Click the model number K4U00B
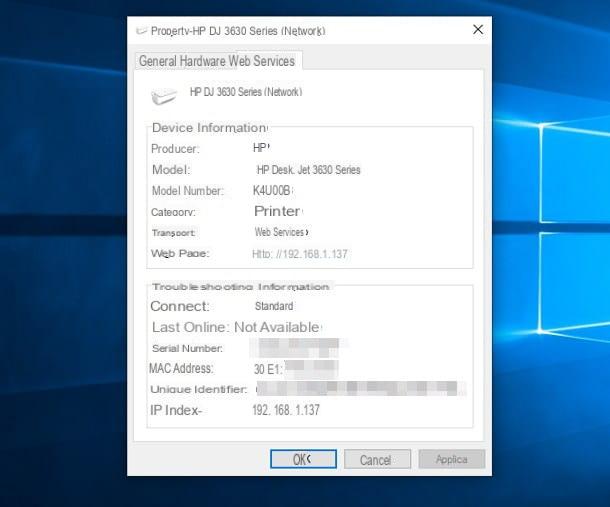This screenshot has width=610, height=507. (272, 191)
